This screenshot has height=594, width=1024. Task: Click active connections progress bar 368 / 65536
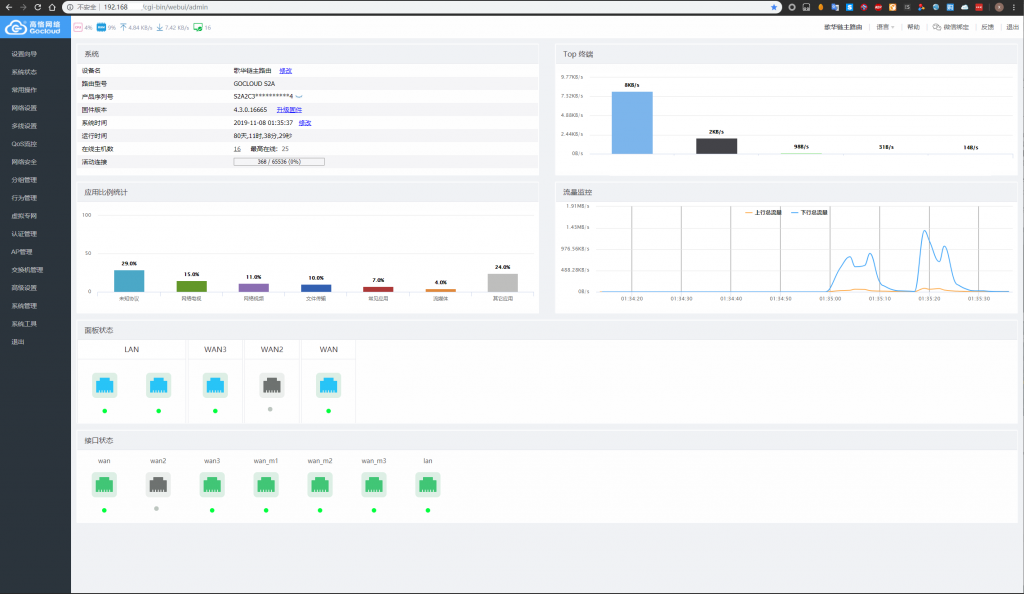[x=279, y=162]
